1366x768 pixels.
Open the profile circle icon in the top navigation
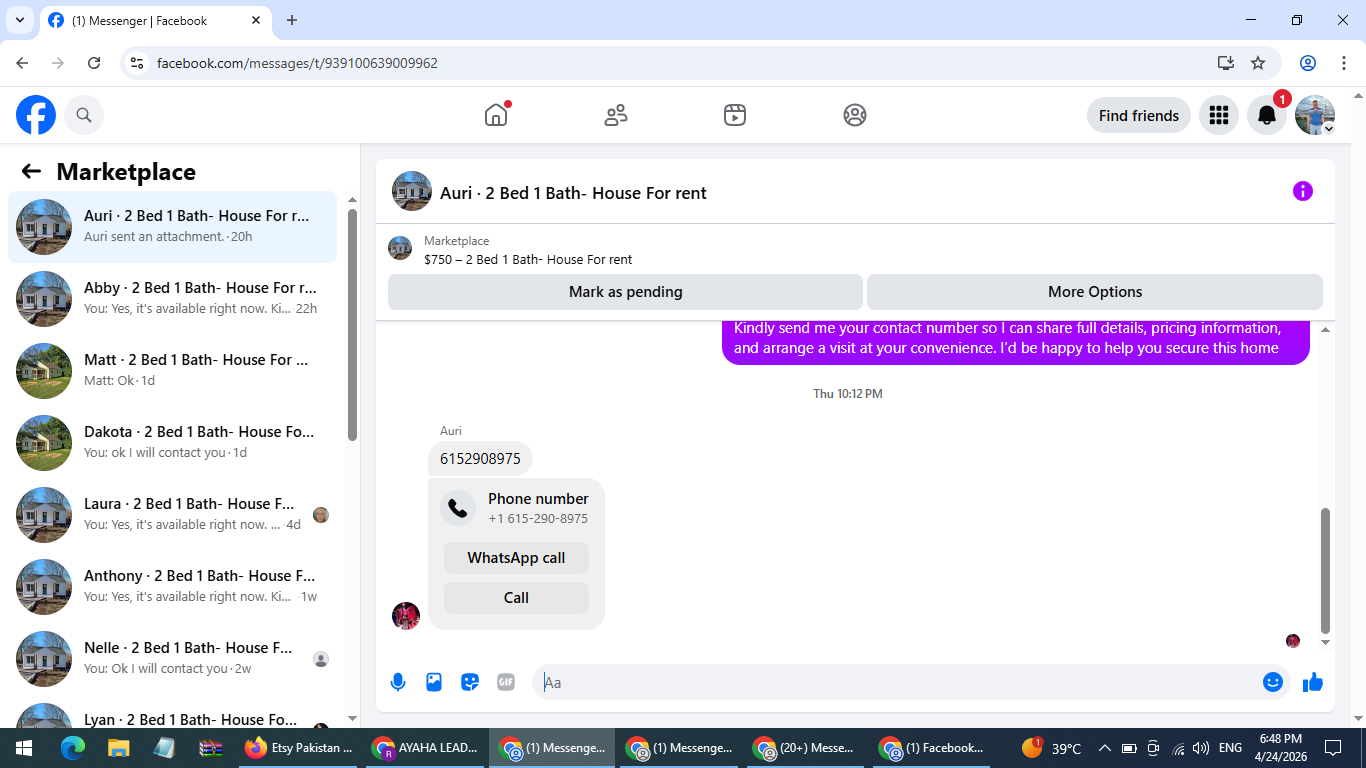click(x=855, y=115)
